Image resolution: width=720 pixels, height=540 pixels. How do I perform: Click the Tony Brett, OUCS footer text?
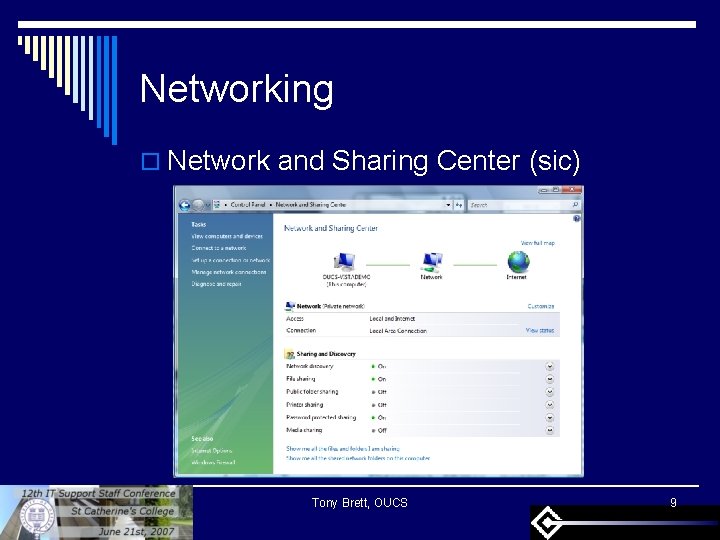pos(360,503)
